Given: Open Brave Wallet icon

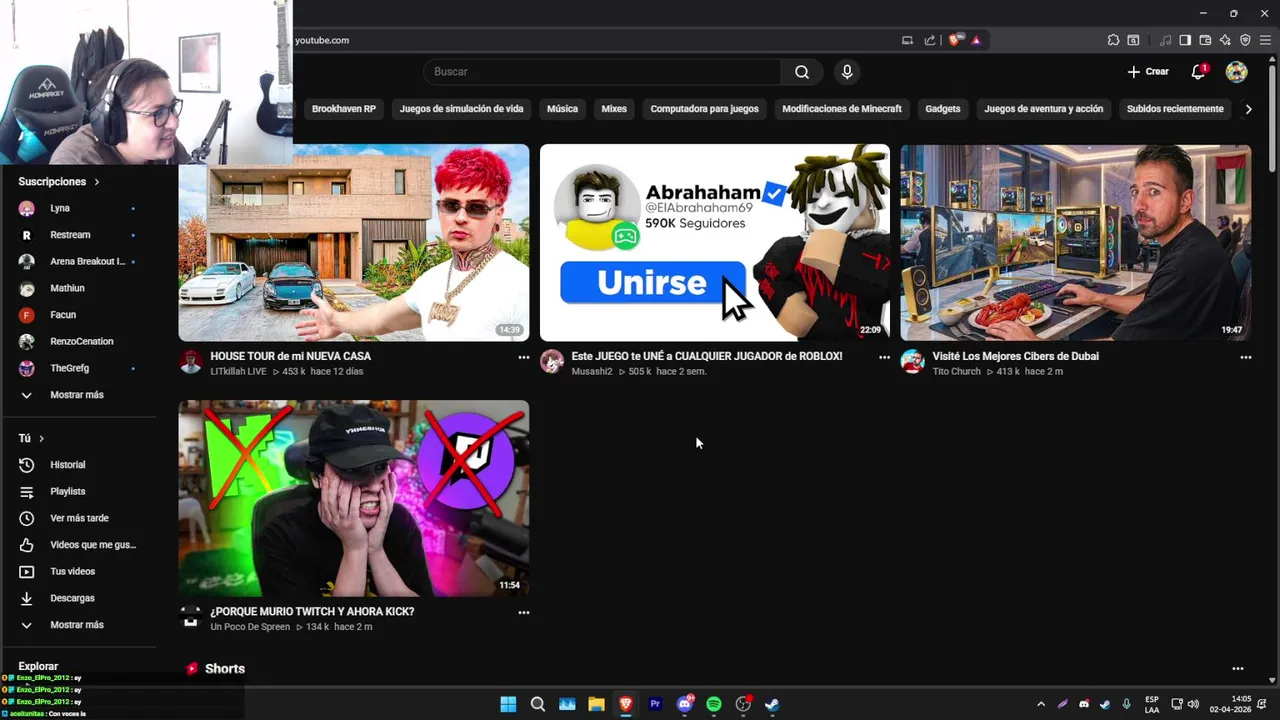Looking at the screenshot, I should click(x=1205, y=40).
